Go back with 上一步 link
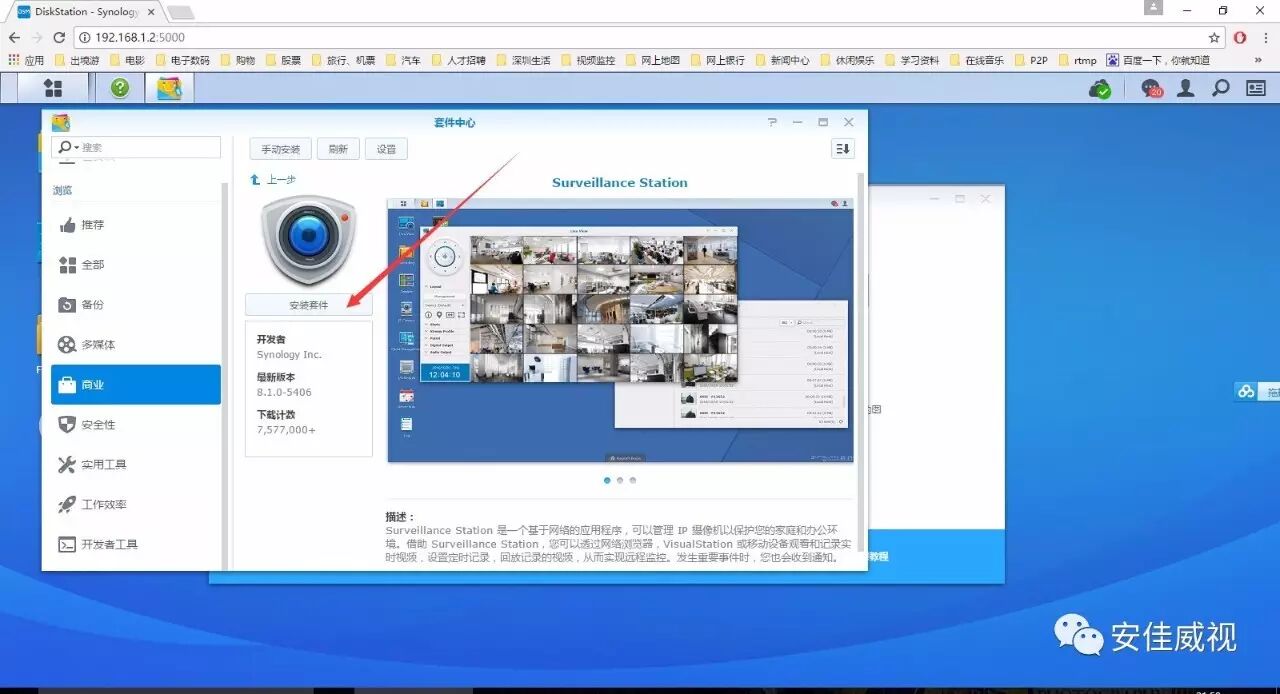The image size is (1280, 694). point(273,180)
